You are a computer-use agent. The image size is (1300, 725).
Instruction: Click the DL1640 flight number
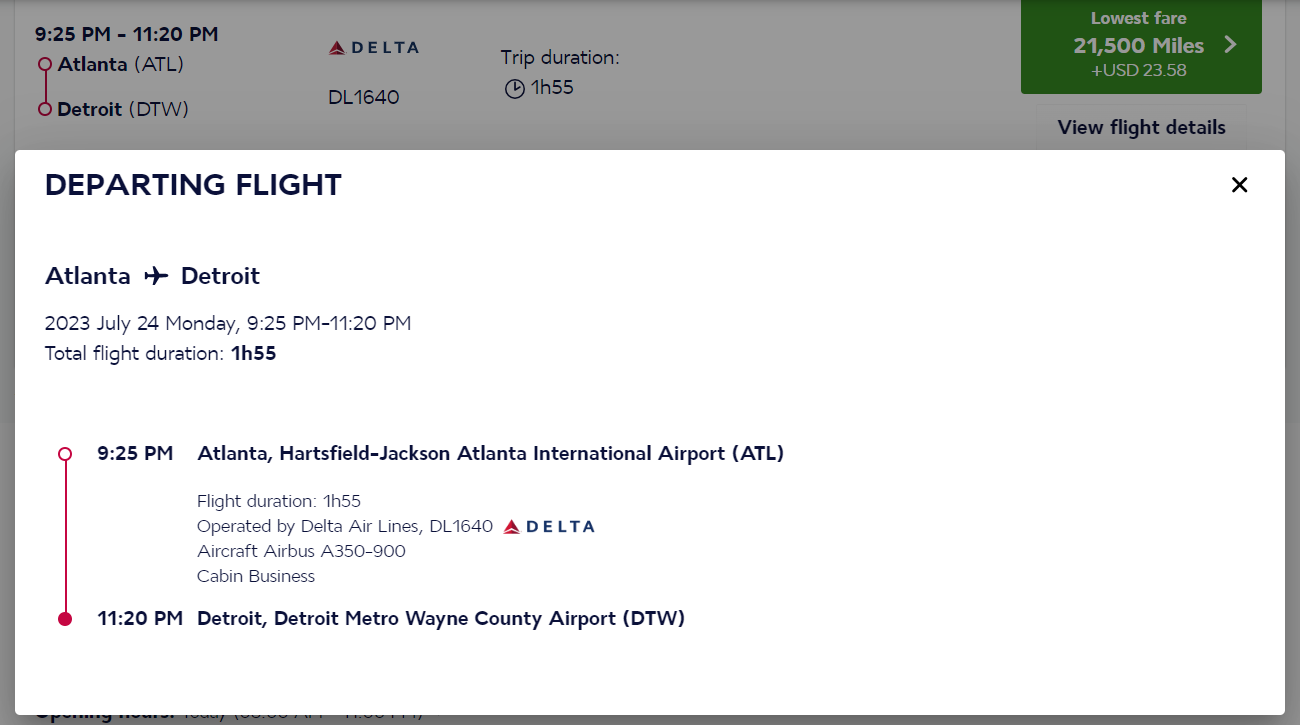(x=363, y=96)
